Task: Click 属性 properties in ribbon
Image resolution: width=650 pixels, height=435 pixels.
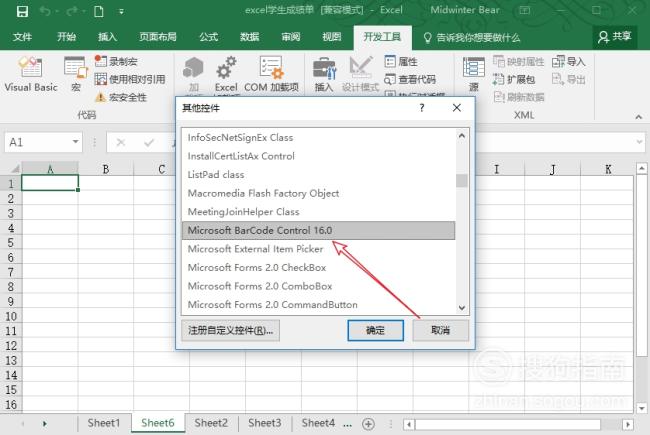Action: point(401,61)
